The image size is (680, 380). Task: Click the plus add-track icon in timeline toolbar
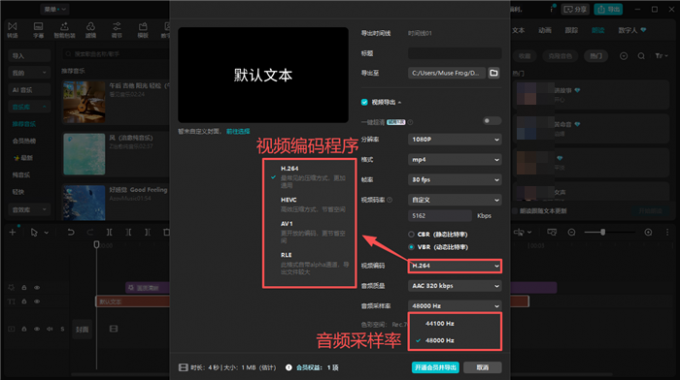pos(13,233)
